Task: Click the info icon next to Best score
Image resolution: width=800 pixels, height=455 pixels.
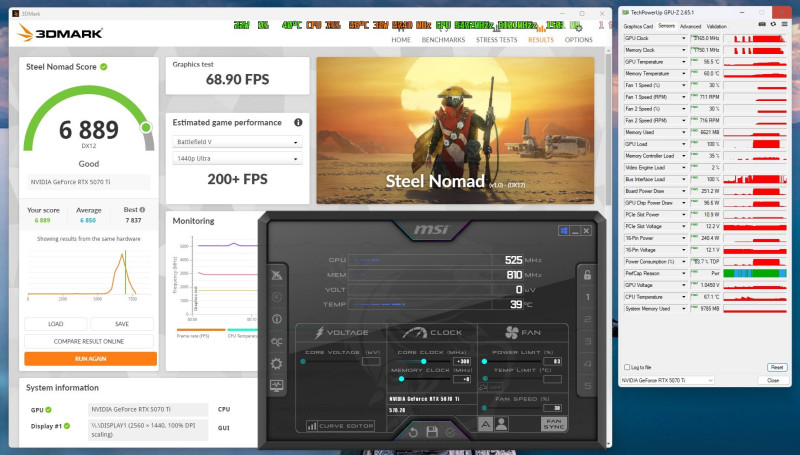Action: pyautogui.click(x=142, y=210)
